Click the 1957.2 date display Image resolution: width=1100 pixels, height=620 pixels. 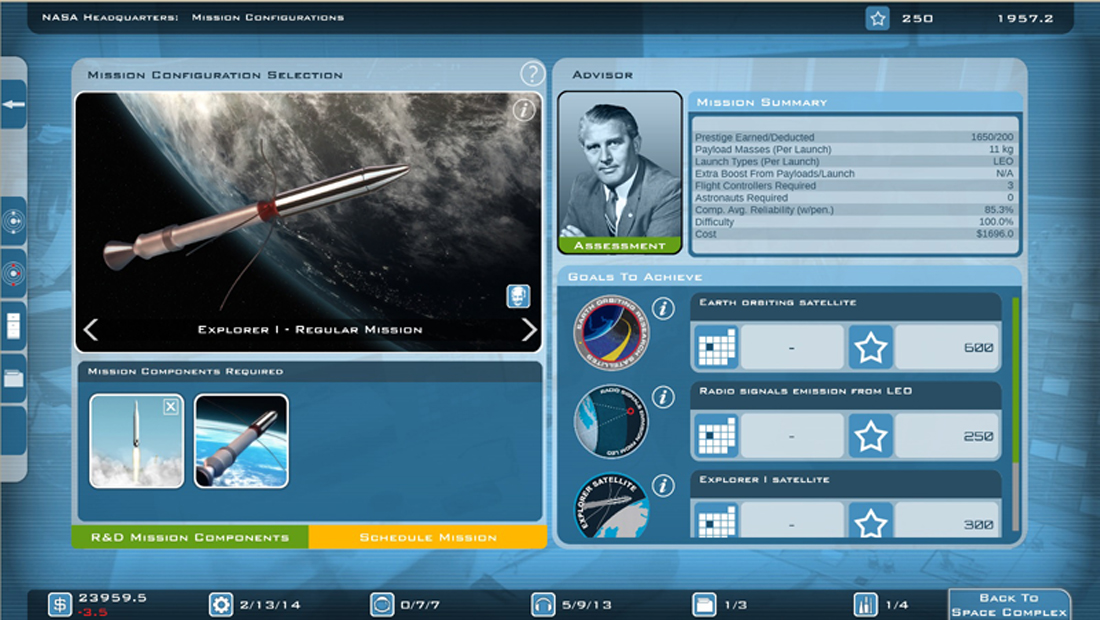(1025, 18)
